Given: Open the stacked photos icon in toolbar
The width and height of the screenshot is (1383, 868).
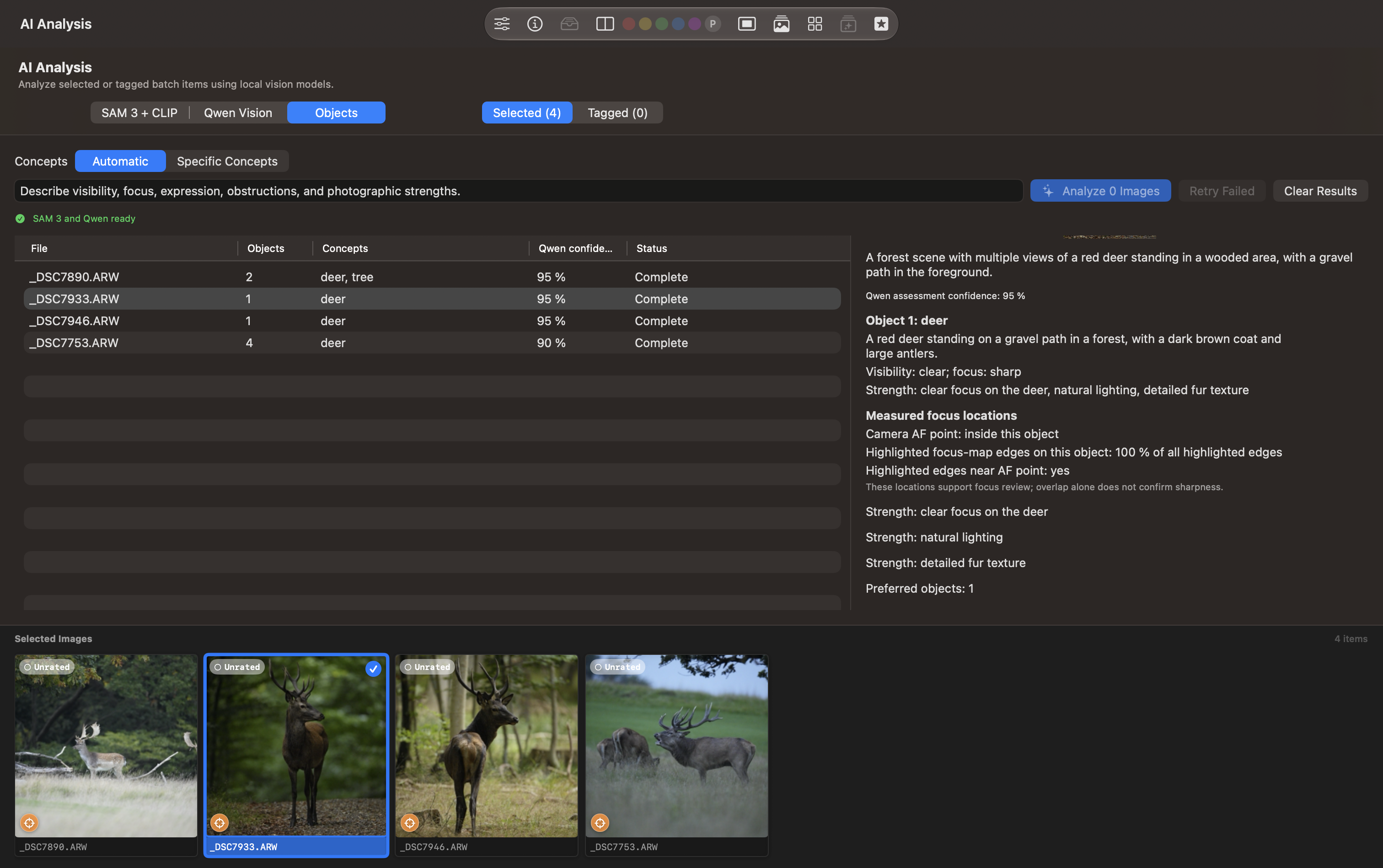Looking at the screenshot, I should click(x=781, y=23).
